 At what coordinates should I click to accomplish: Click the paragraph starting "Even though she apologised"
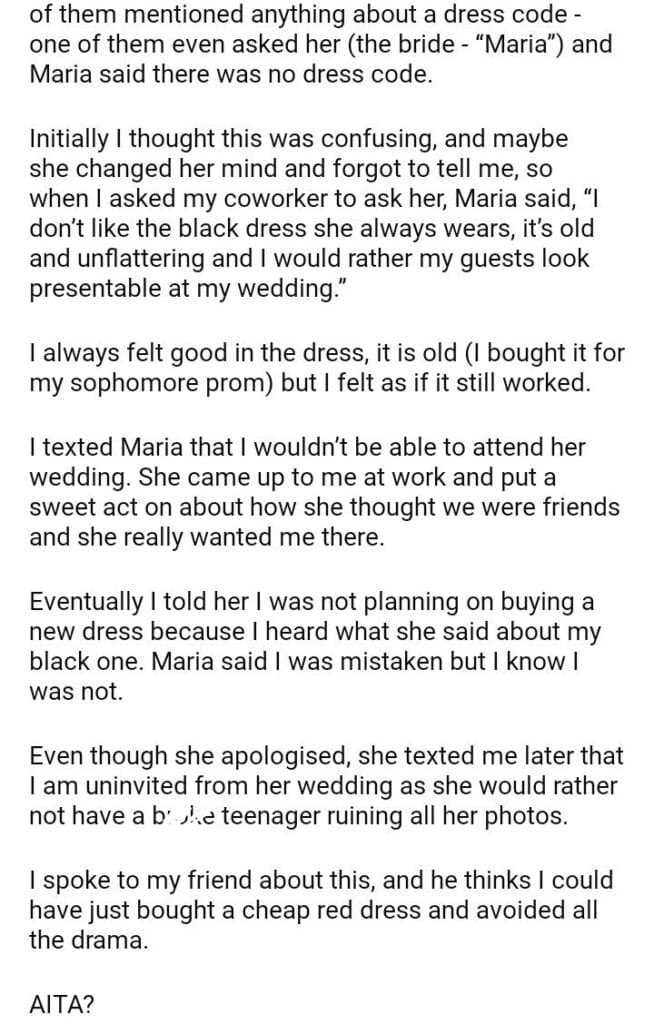322,786
